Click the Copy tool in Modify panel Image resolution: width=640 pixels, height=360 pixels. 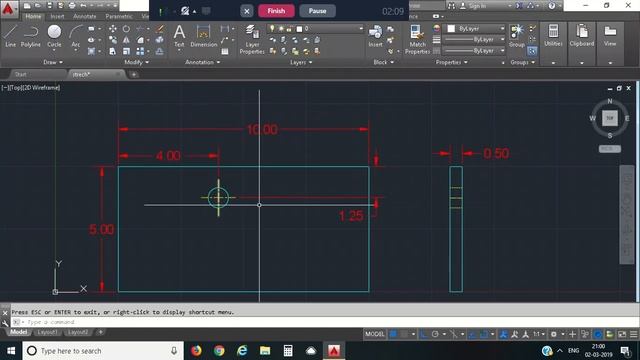coord(113,40)
